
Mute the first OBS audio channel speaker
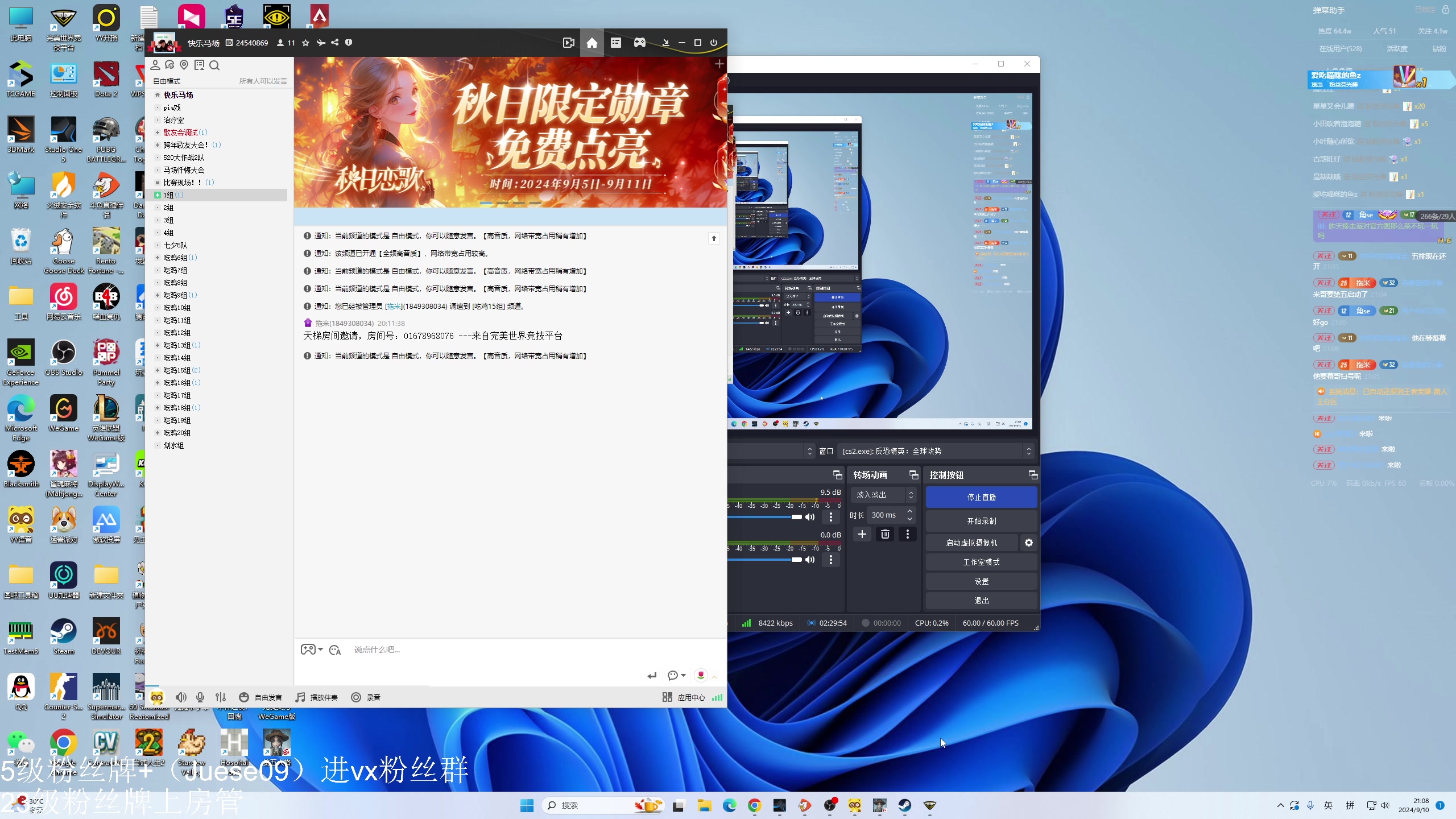click(x=810, y=517)
